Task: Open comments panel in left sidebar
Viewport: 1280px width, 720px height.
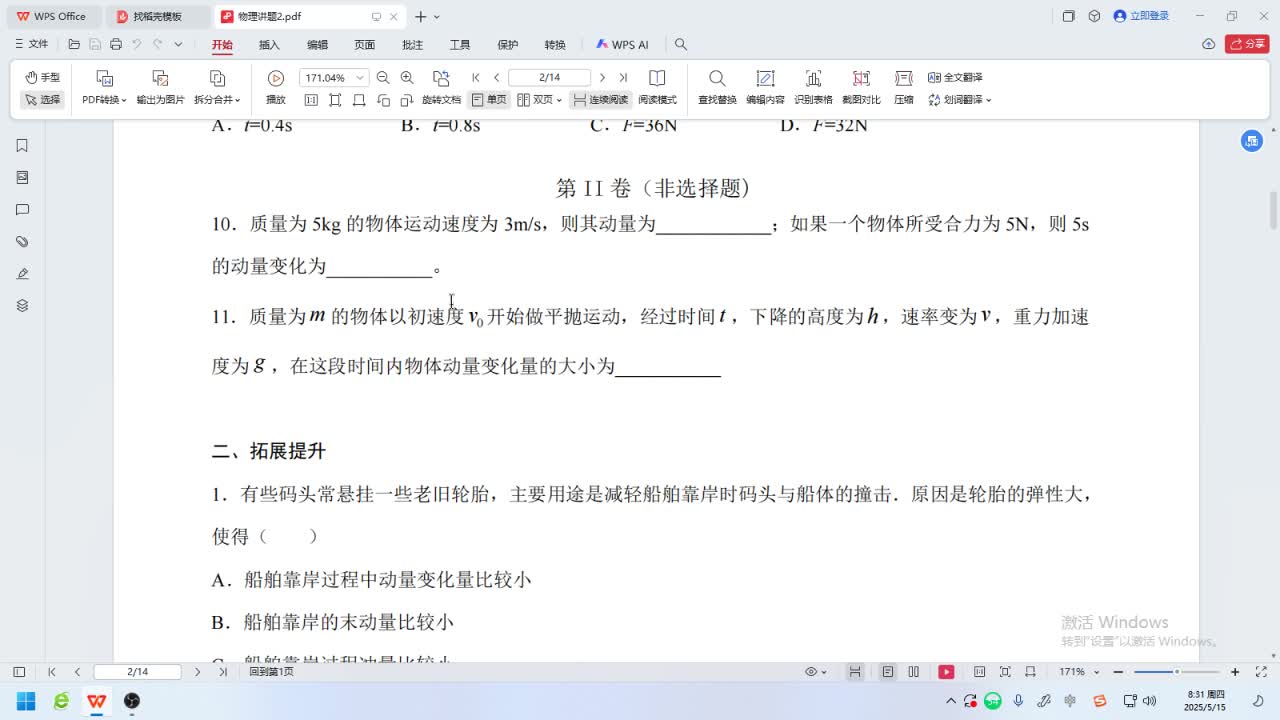Action: coord(22,210)
